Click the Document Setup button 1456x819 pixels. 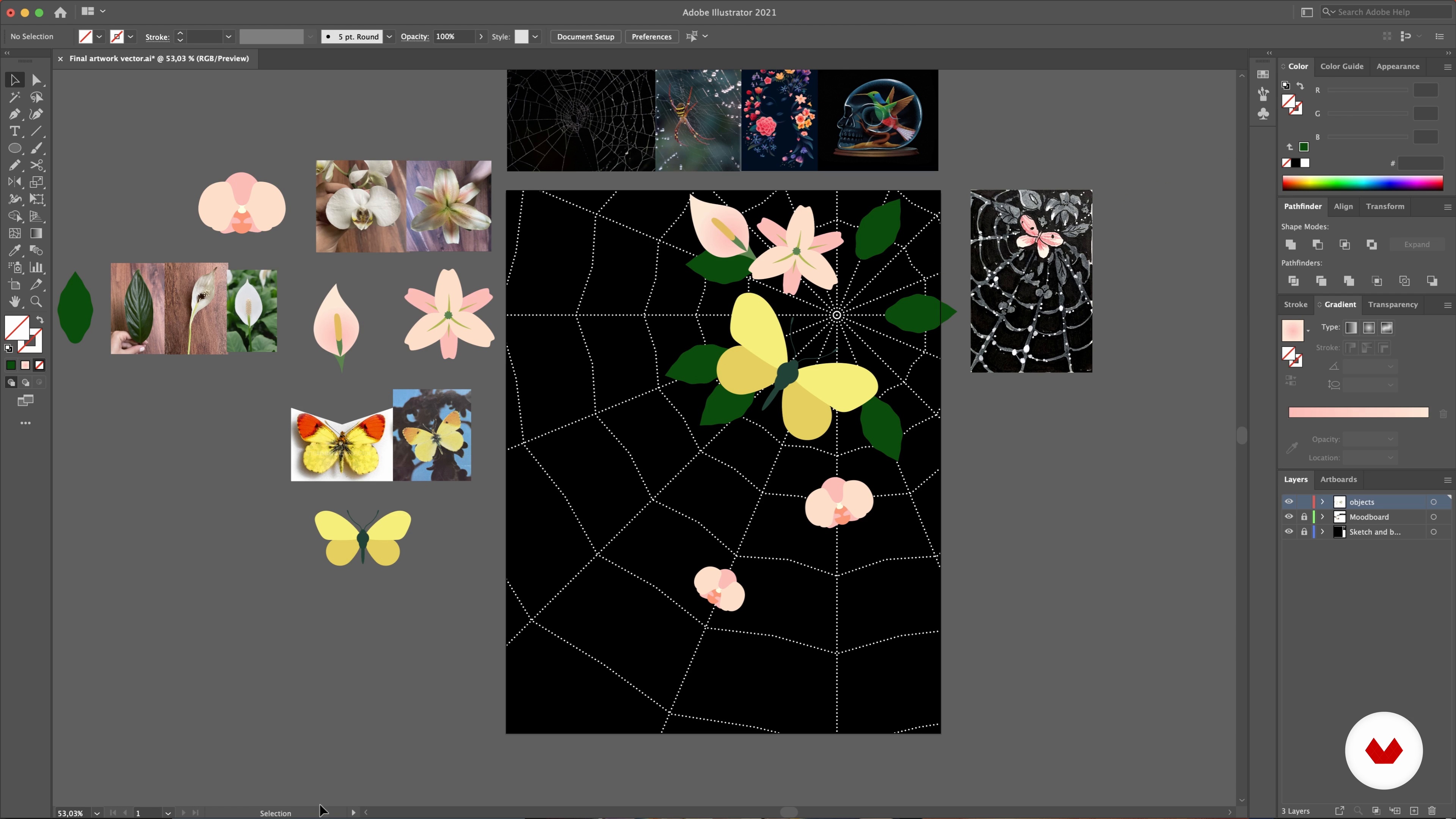[x=585, y=37]
